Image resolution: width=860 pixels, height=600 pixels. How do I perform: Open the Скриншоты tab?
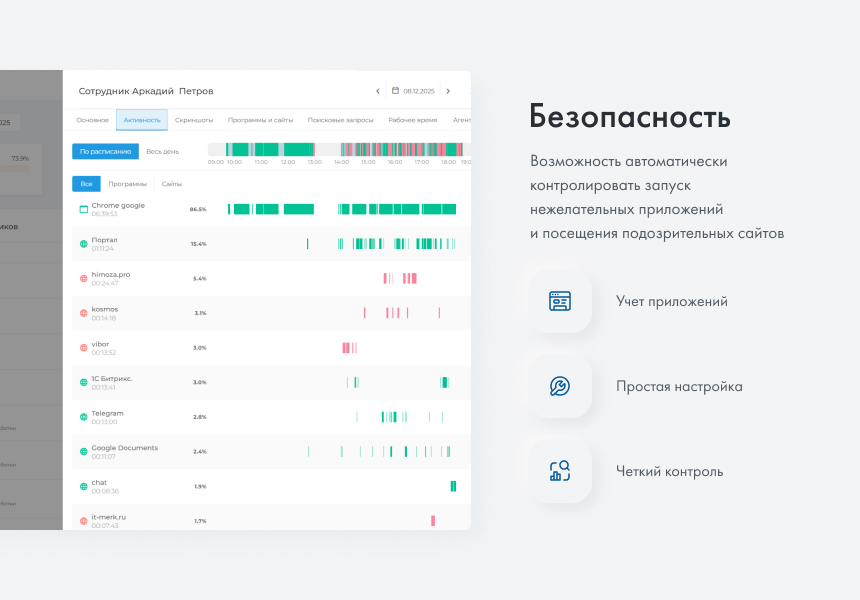tap(193, 120)
